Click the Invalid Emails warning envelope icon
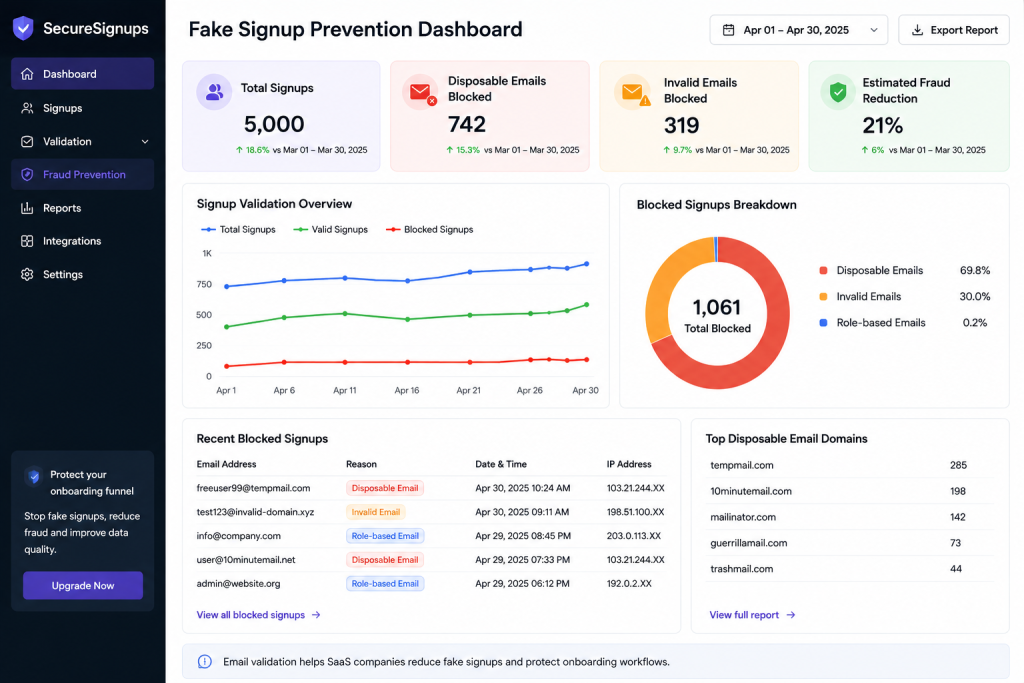 tap(633, 92)
